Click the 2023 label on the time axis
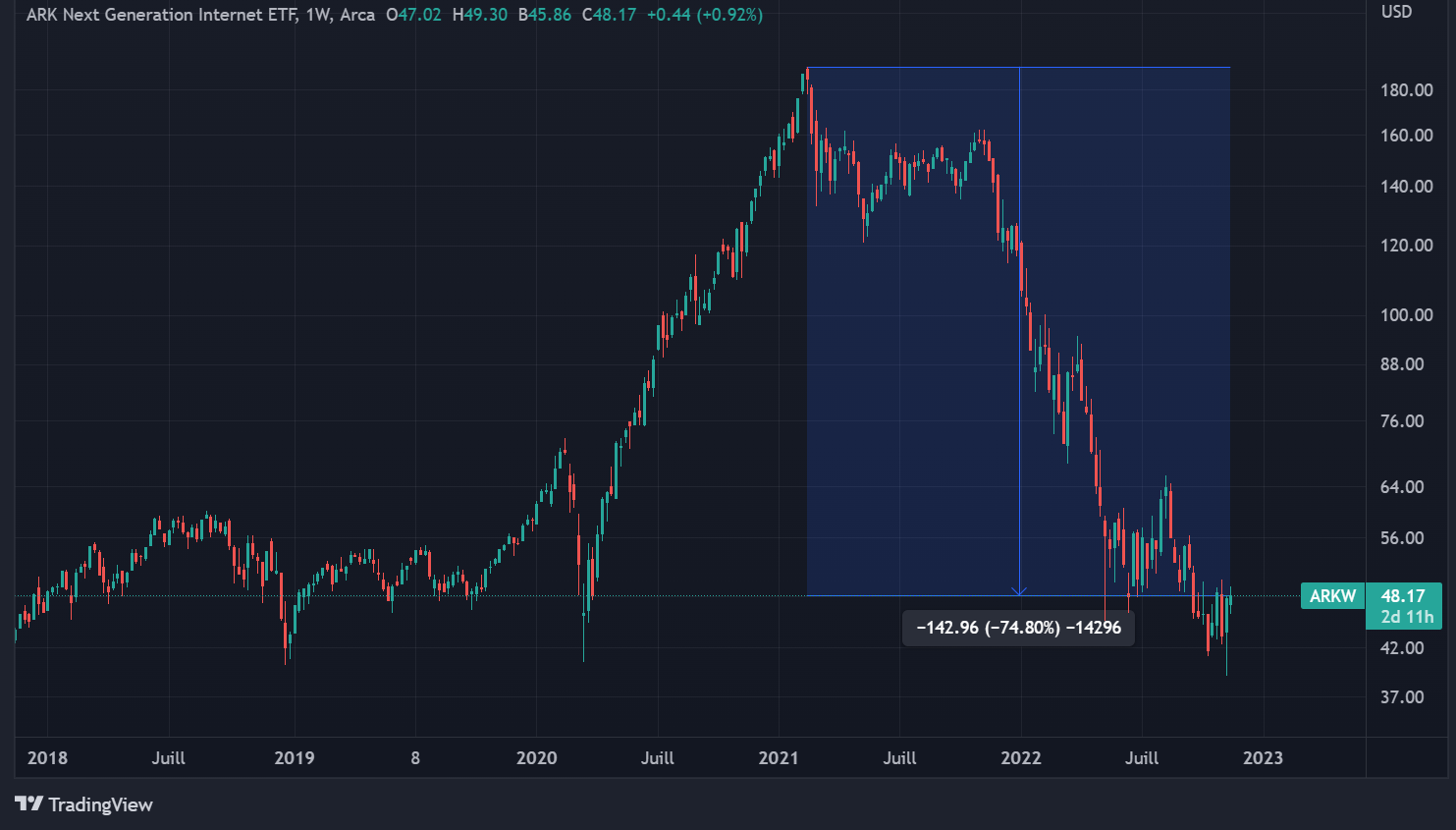1456x830 pixels. pyautogui.click(x=1263, y=758)
